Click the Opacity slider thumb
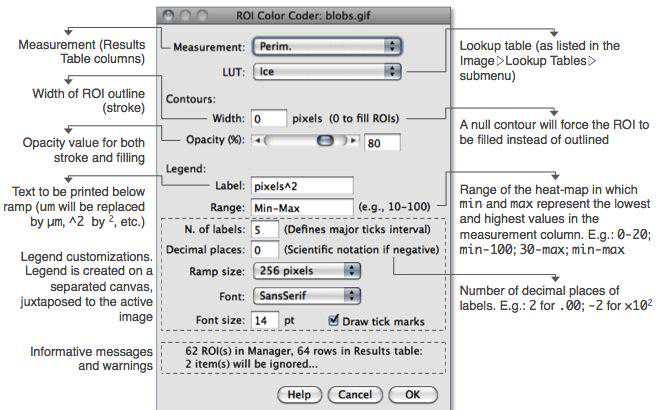663x410 pixels. coord(325,142)
